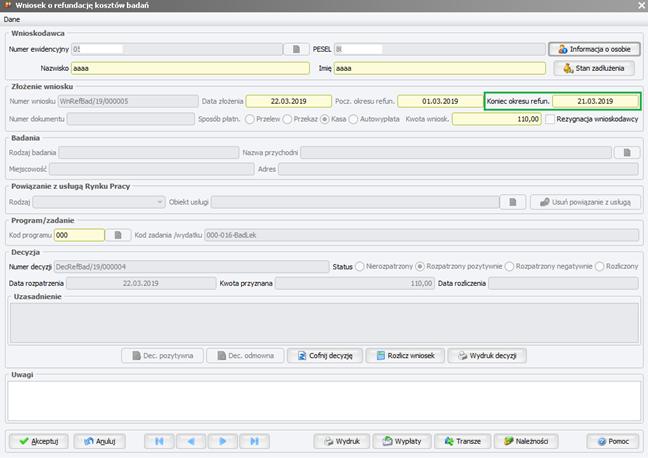This screenshot has width=648, height=458.
Task: Click Usuń powiązanie z usługą button
Action: 585,202
